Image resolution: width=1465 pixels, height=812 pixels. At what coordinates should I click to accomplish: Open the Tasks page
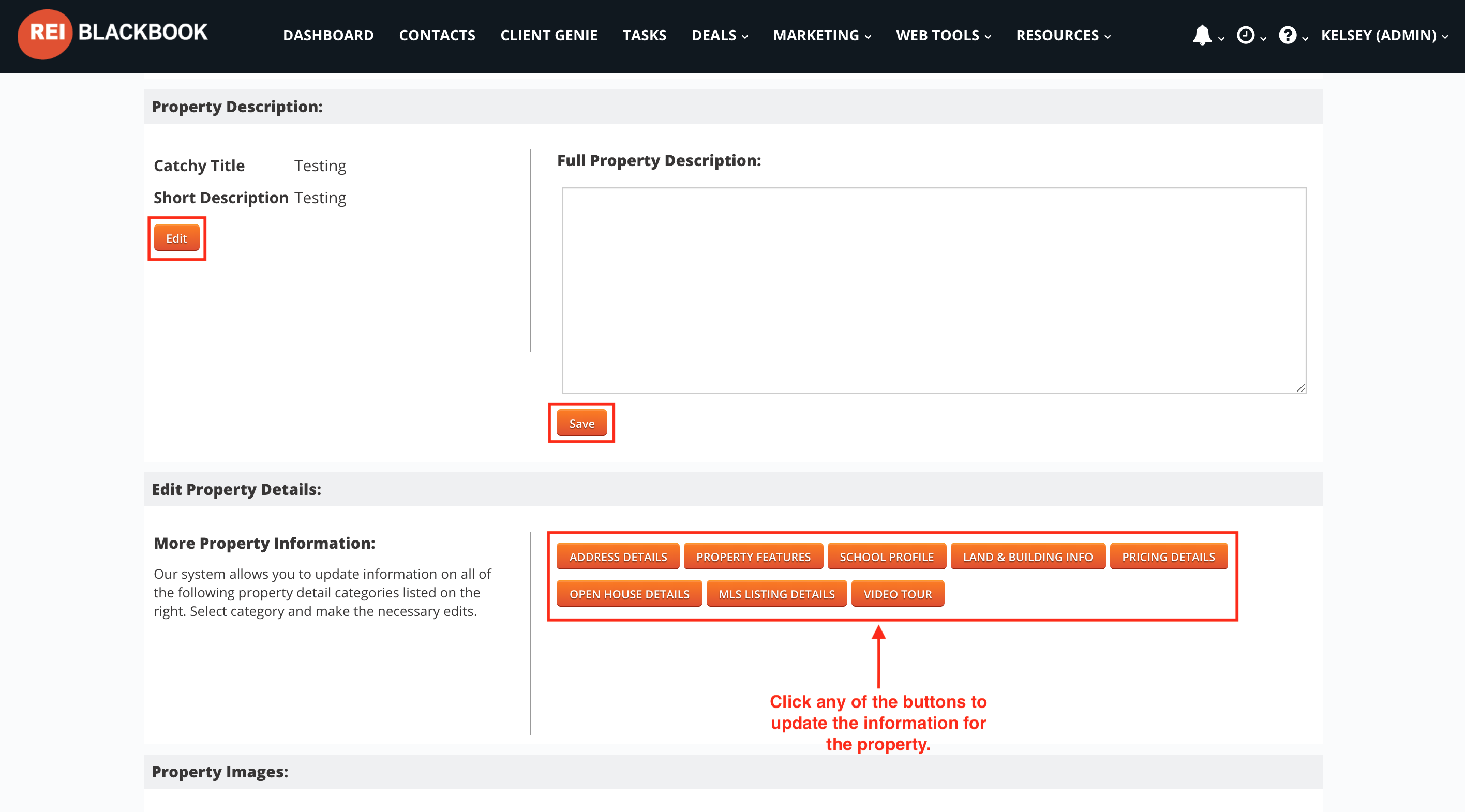pyautogui.click(x=645, y=35)
